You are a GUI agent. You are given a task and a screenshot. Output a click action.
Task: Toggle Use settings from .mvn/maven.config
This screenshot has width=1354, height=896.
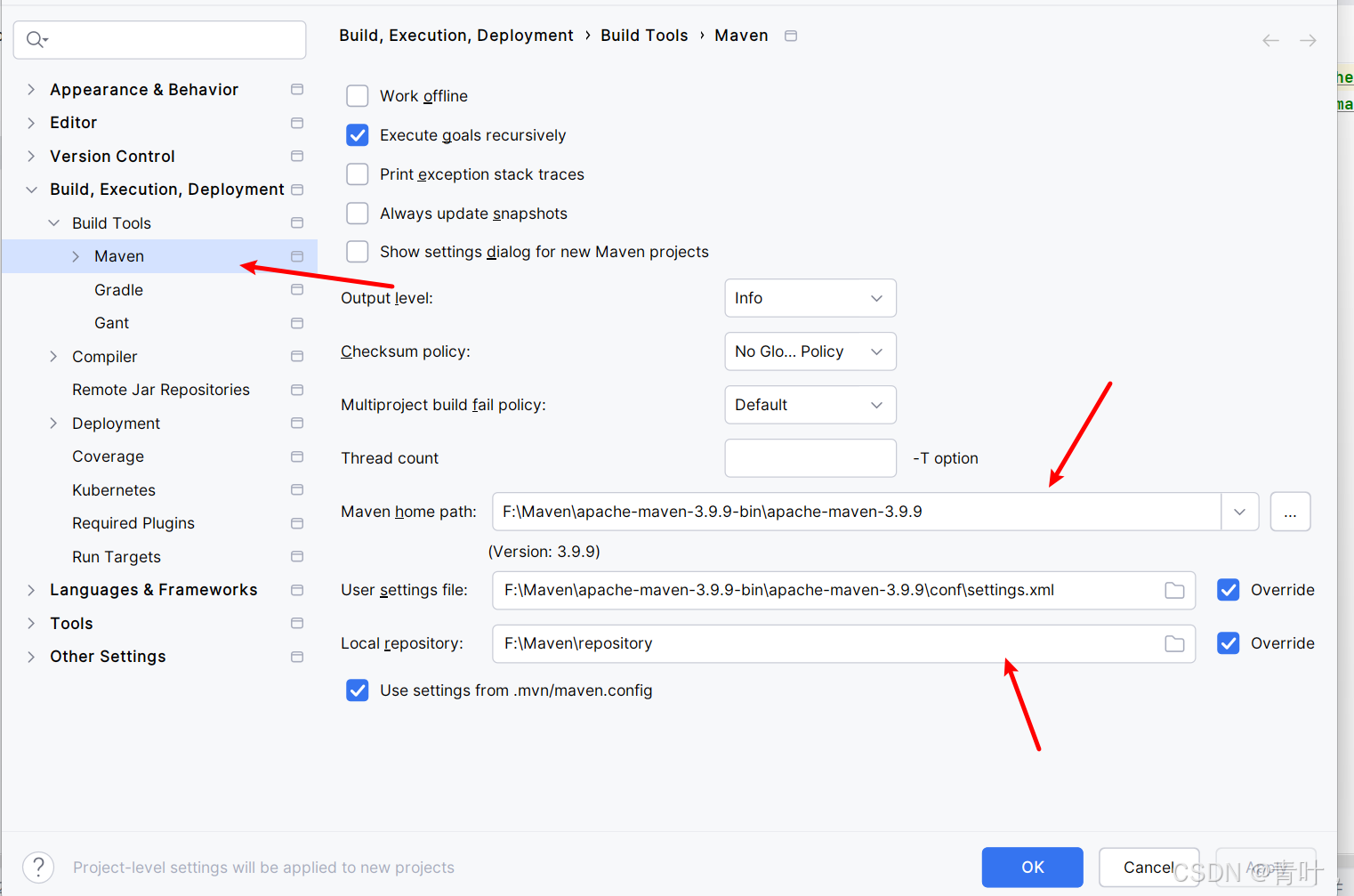click(358, 690)
